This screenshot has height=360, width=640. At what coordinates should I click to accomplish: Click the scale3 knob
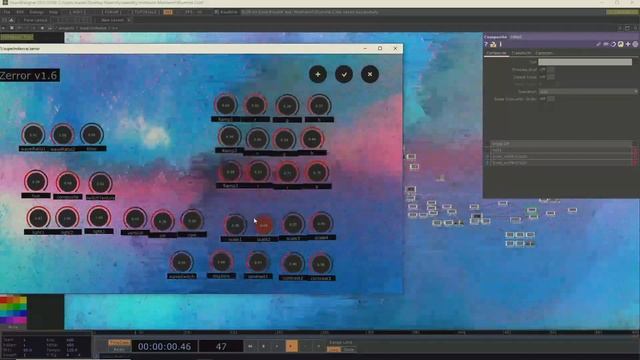[x=293, y=224]
